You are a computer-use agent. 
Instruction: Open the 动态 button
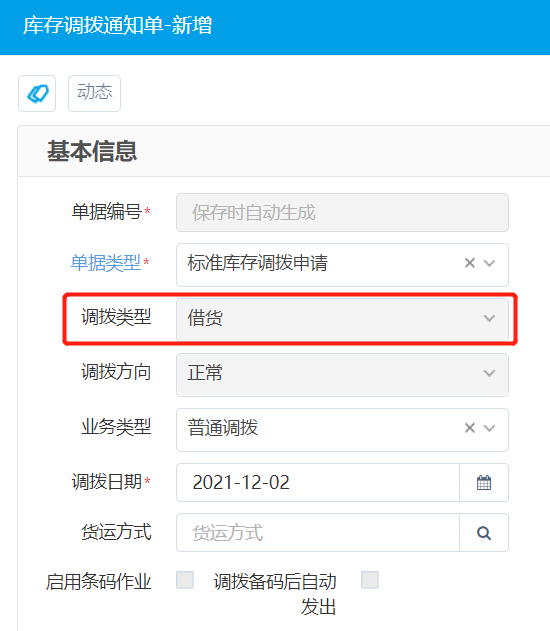(95, 93)
